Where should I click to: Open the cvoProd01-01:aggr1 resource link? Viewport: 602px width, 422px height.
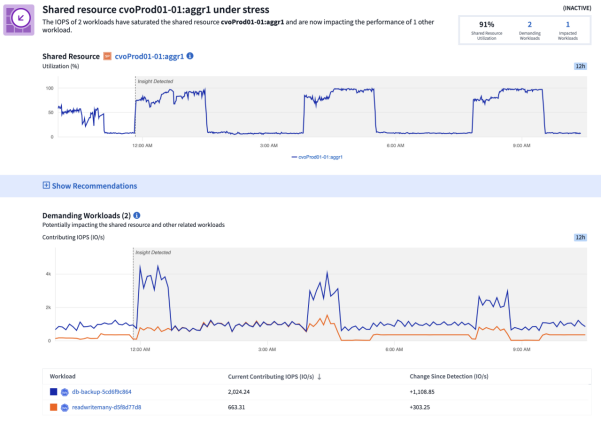149,56
